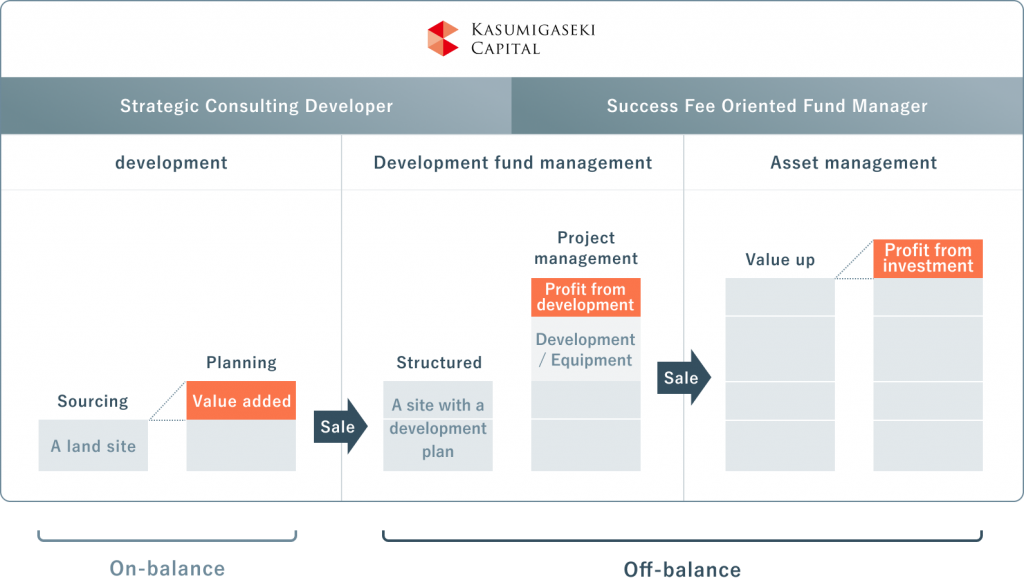Click the orange 'Value added' block
The height and width of the screenshot is (587, 1024).
point(241,400)
